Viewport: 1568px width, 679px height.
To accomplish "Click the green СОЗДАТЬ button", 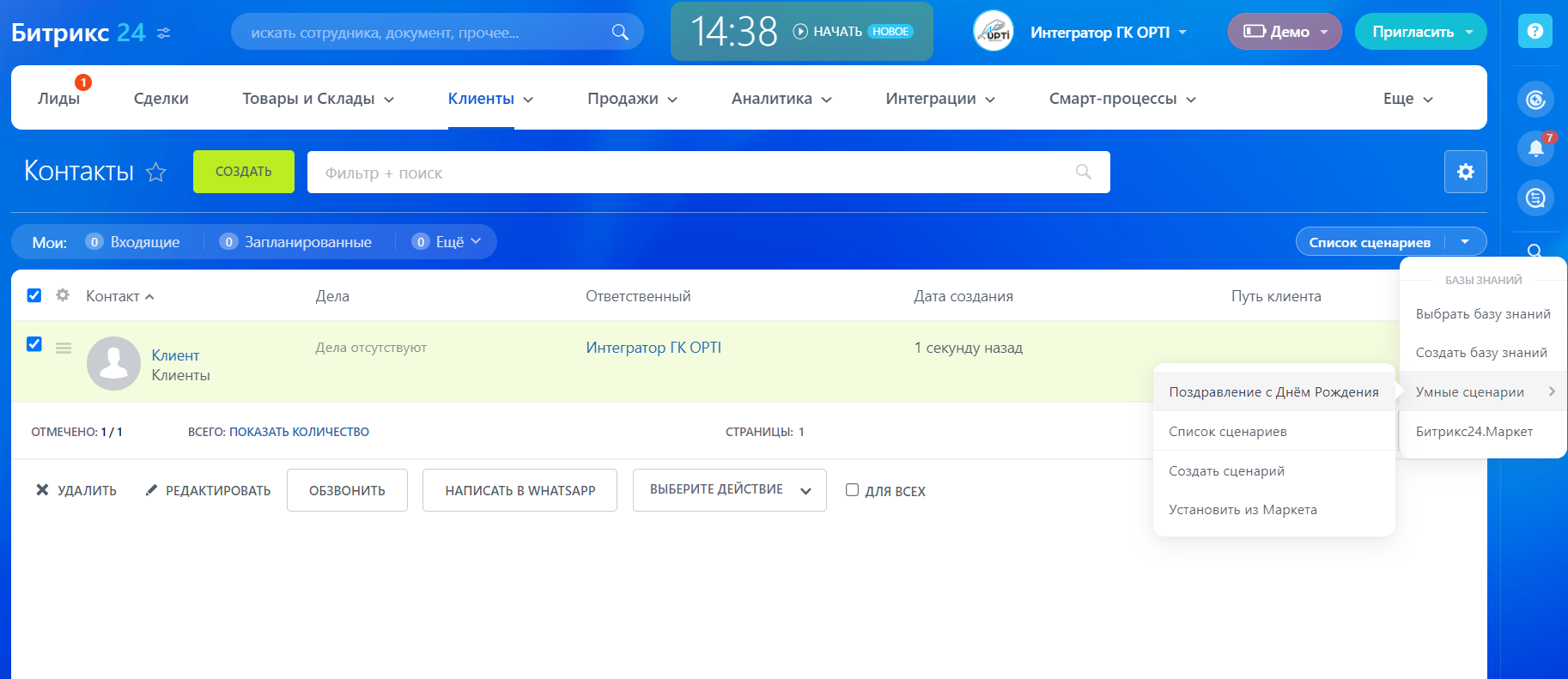I will click(x=243, y=172).
